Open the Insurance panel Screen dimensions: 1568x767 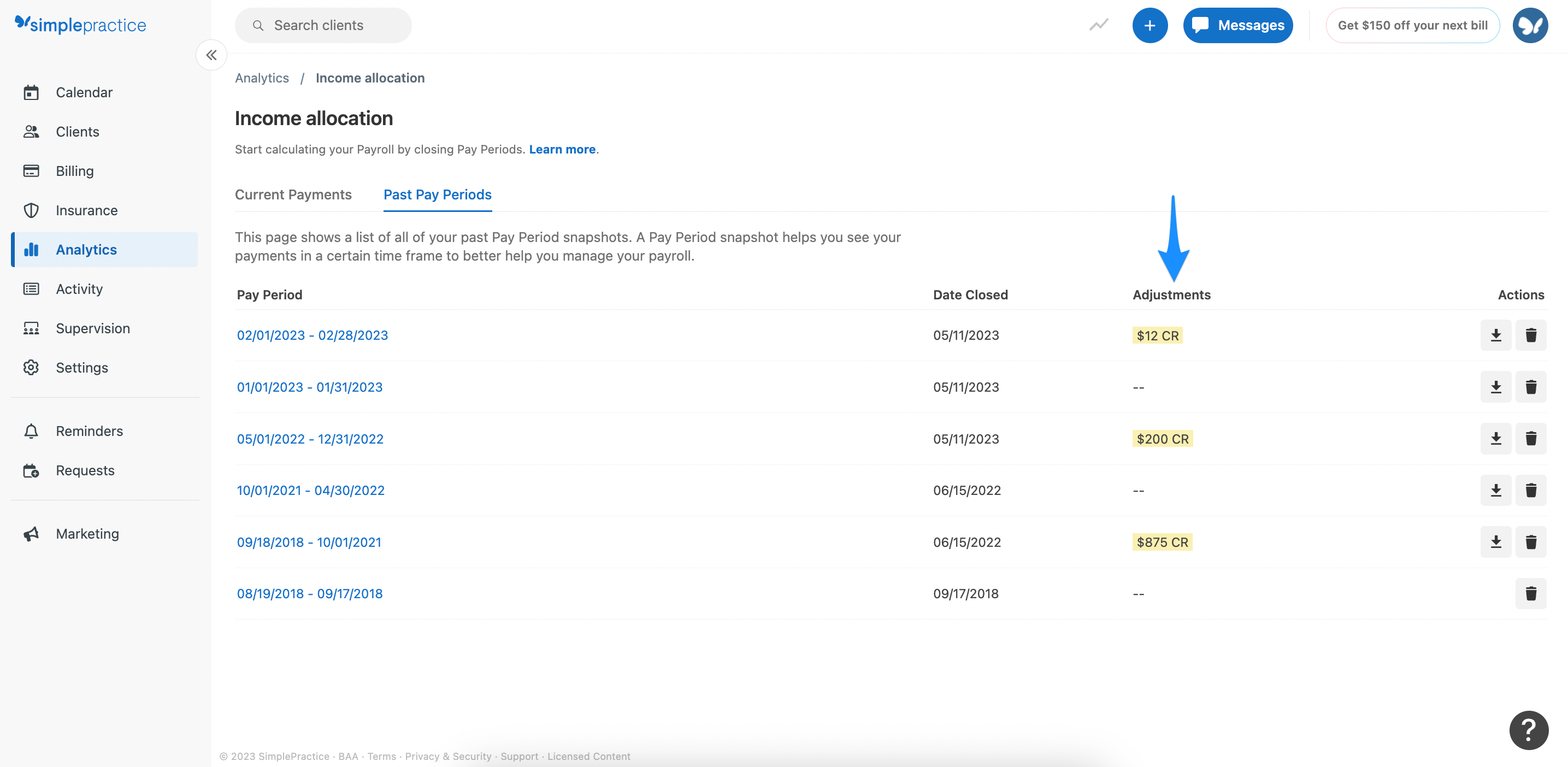(86, 210)
